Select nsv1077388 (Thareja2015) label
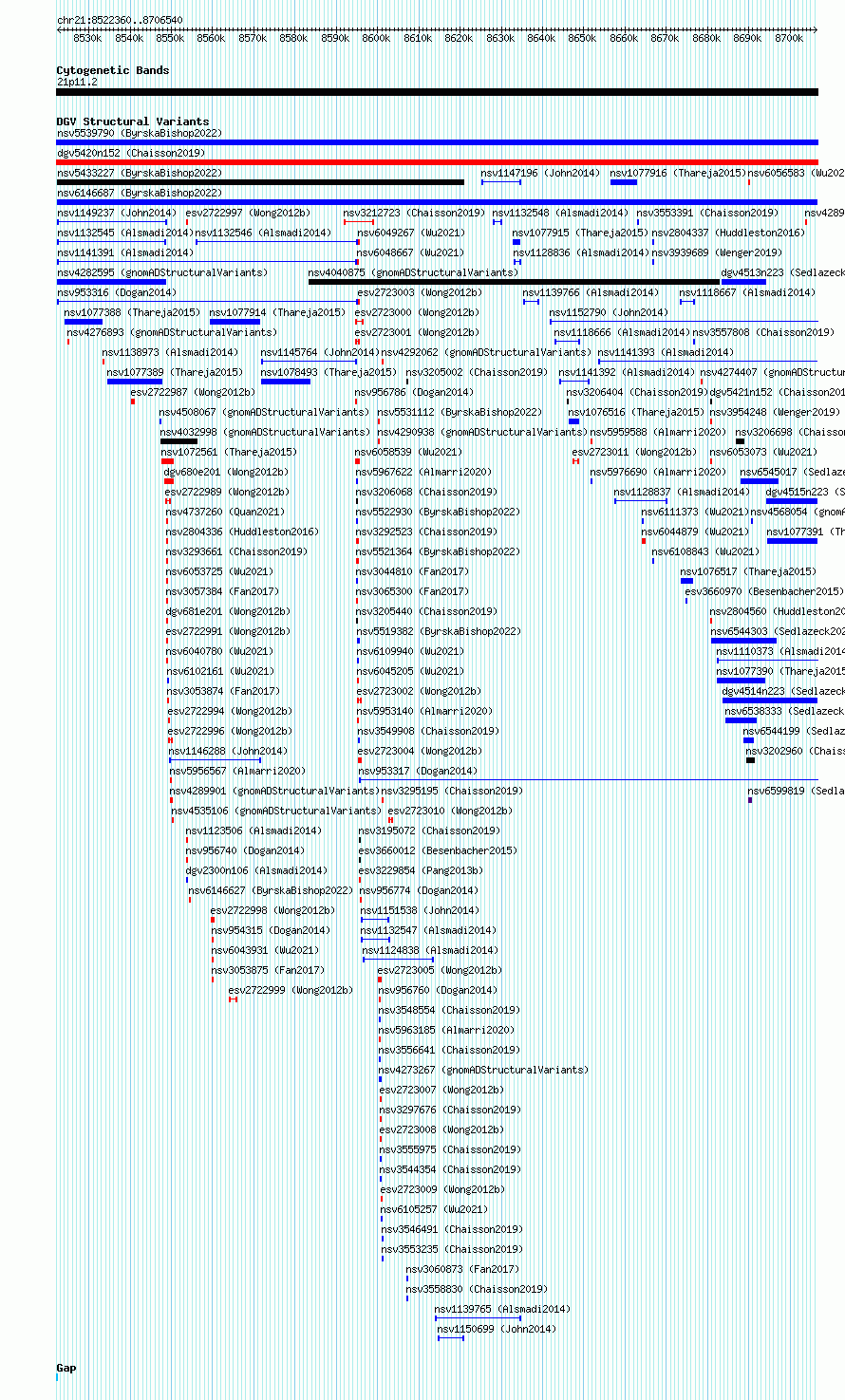Screen dimensions: 845x1400 point(132,312)
